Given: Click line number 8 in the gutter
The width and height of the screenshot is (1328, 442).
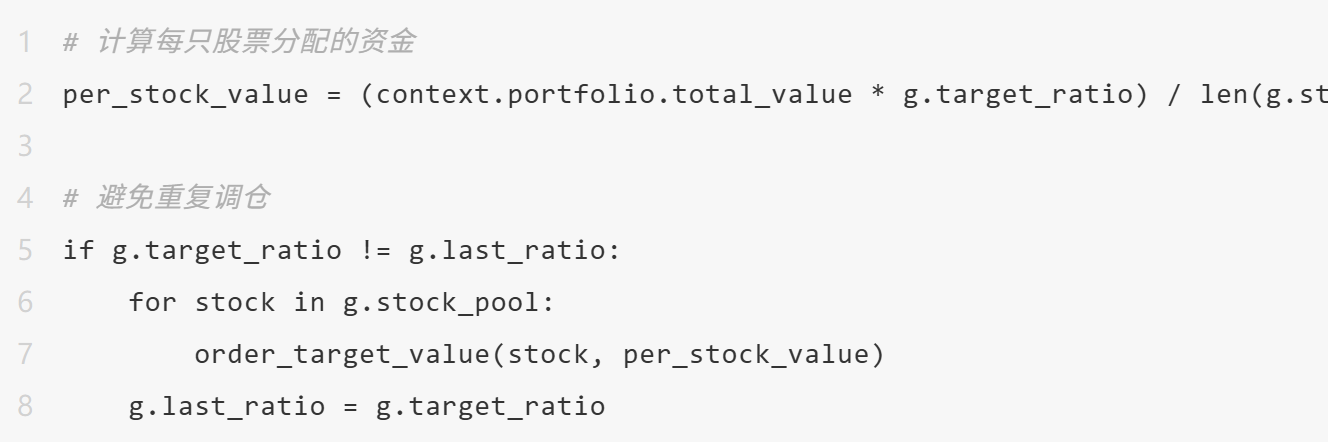Looking at the screenshot, I should pos(24,406).
